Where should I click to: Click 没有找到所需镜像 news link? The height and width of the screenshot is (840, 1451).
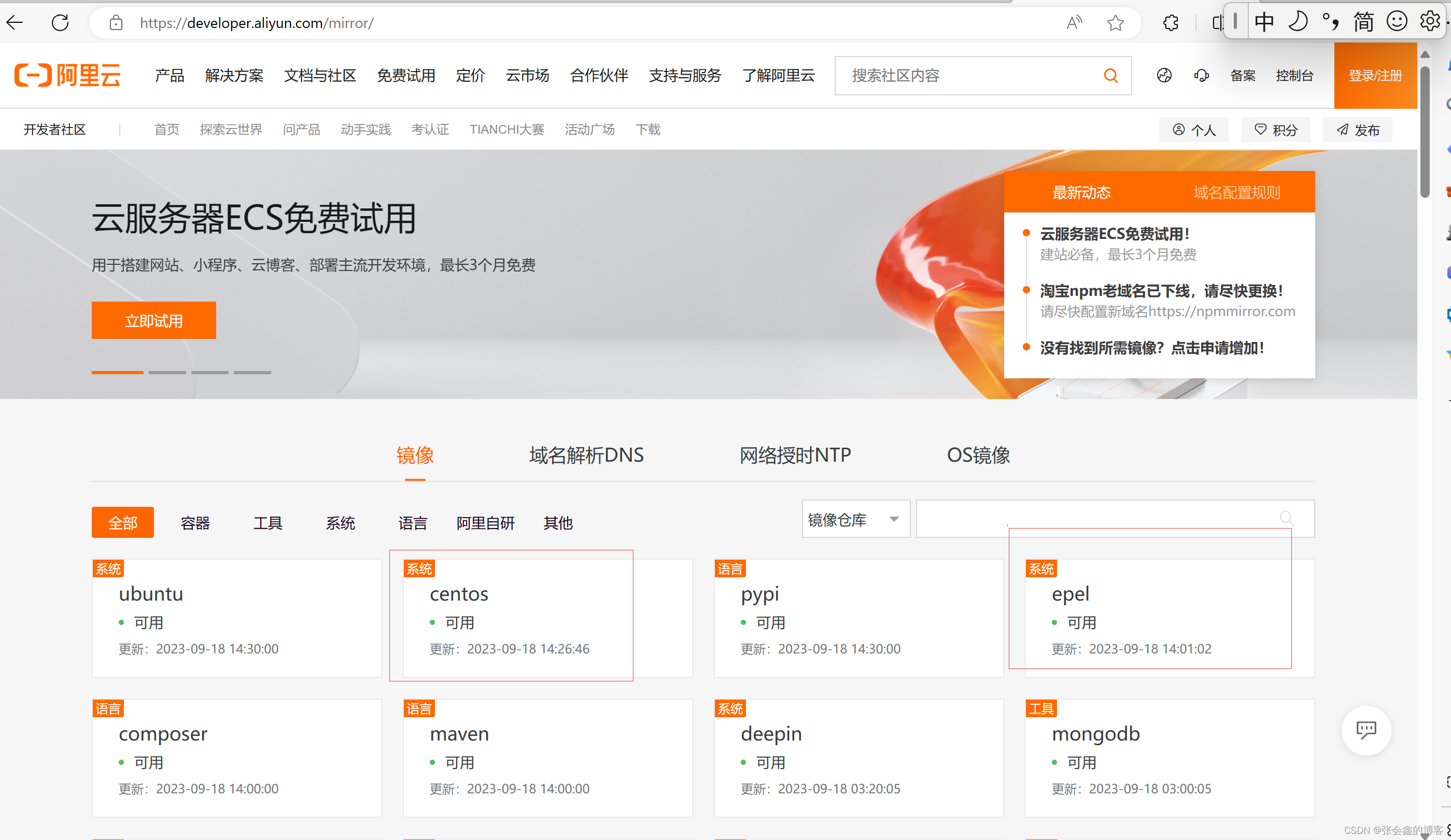click(1152, 348)
